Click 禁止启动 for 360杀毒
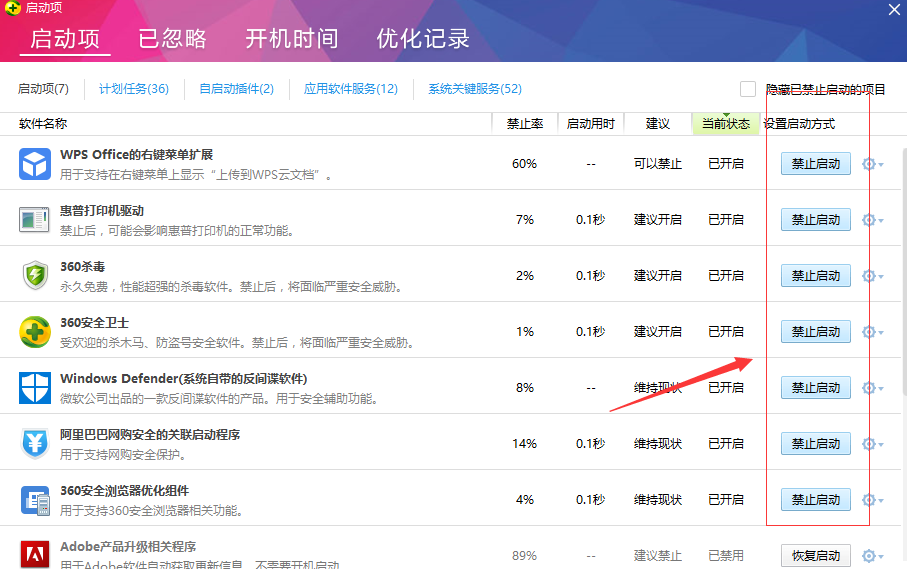The image size is (907, 569). click(816, 276)
